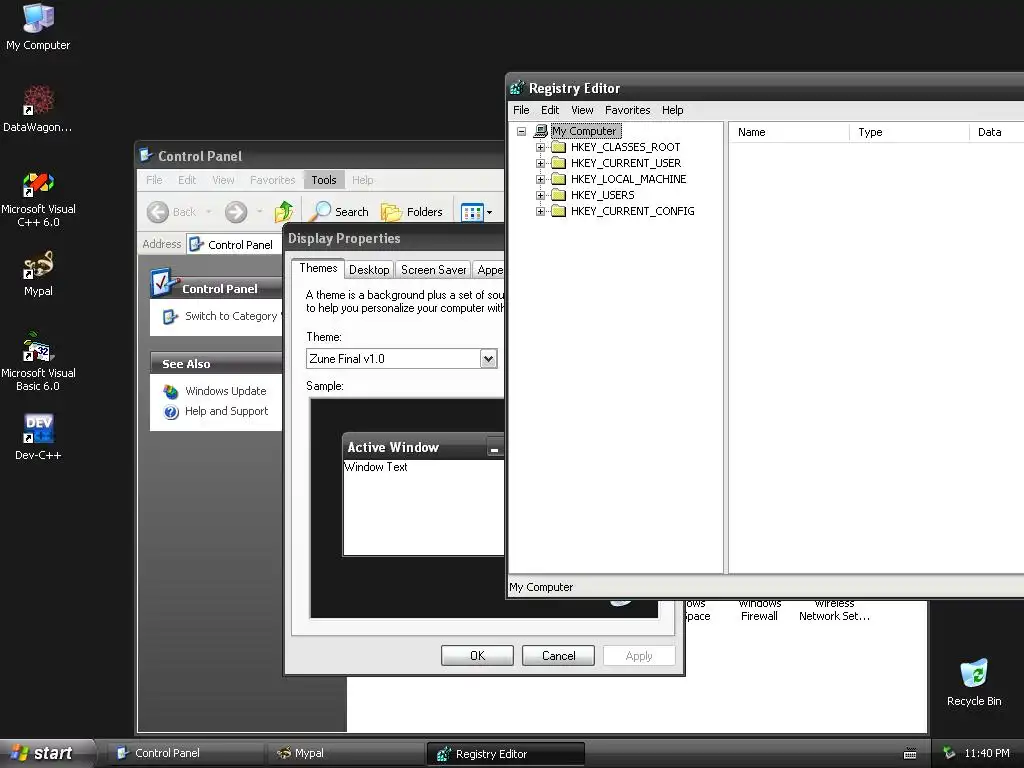Click the Control Panel title bar icon
Screen dimensions: 1024x768
click(146, 155)
